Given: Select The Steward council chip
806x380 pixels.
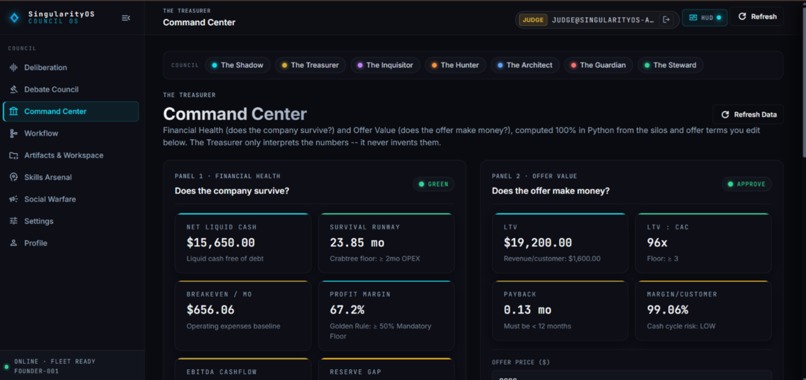Looking at the screenshot, I should (x=670, y=65).
